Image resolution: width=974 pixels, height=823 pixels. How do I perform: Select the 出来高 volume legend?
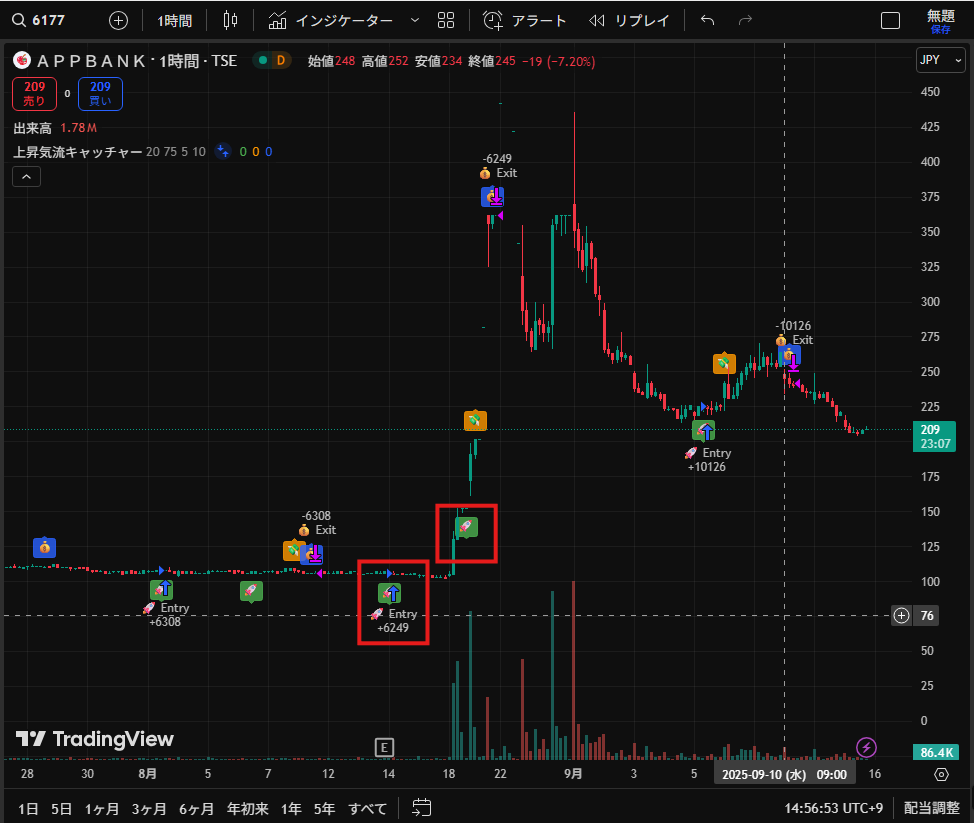pos(32,128)
